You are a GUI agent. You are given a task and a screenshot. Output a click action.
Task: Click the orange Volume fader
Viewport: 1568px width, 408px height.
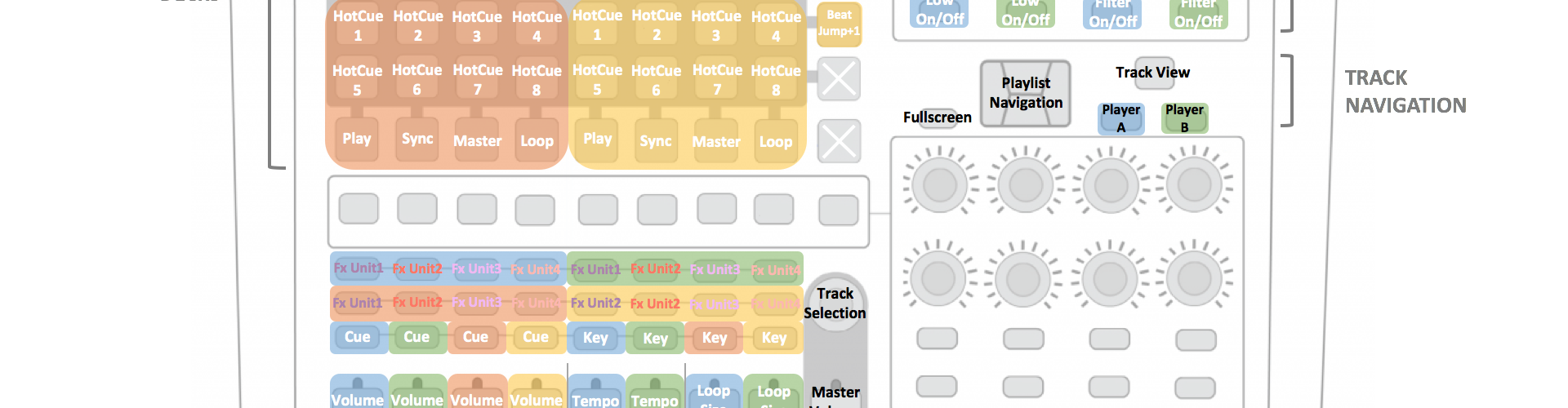pyautogui.click(x=477, y=393)
